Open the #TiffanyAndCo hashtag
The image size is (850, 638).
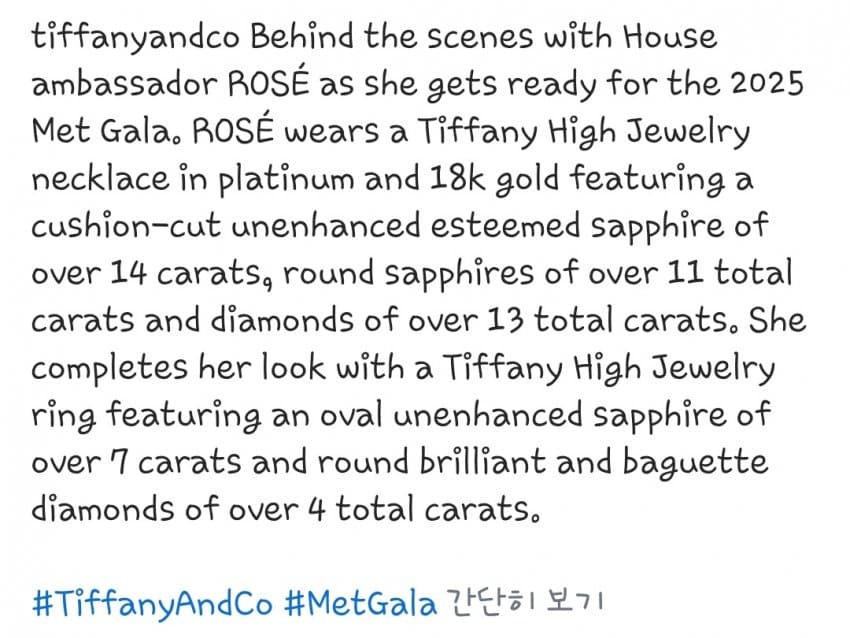(152, 604)
